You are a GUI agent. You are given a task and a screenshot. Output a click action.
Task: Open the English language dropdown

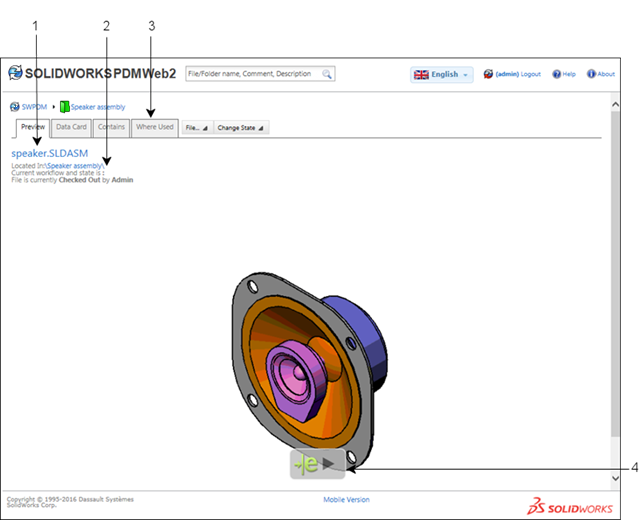(x=441, y=74)
